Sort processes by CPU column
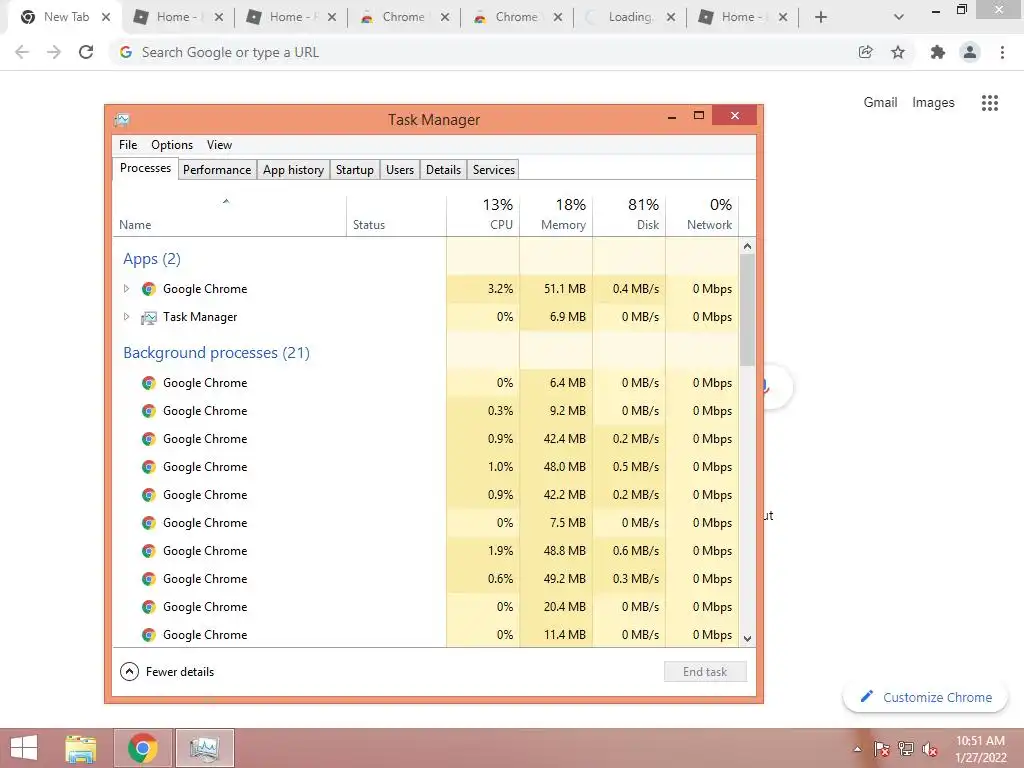Viewport: 1024px width, 768px height. (483, 215)
